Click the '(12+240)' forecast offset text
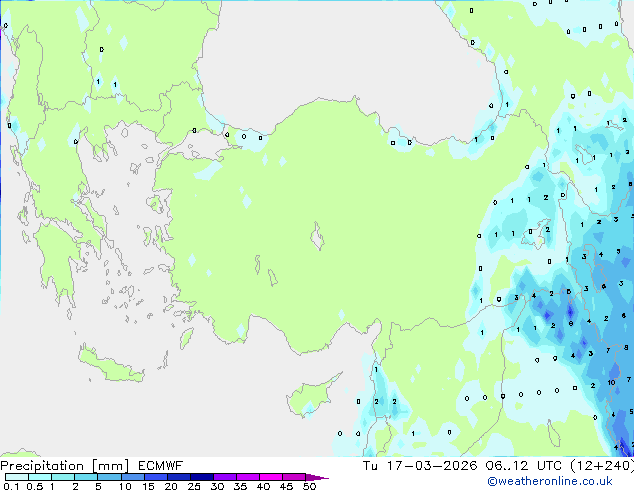The image size is (634, 490). [x=602, y=466]
